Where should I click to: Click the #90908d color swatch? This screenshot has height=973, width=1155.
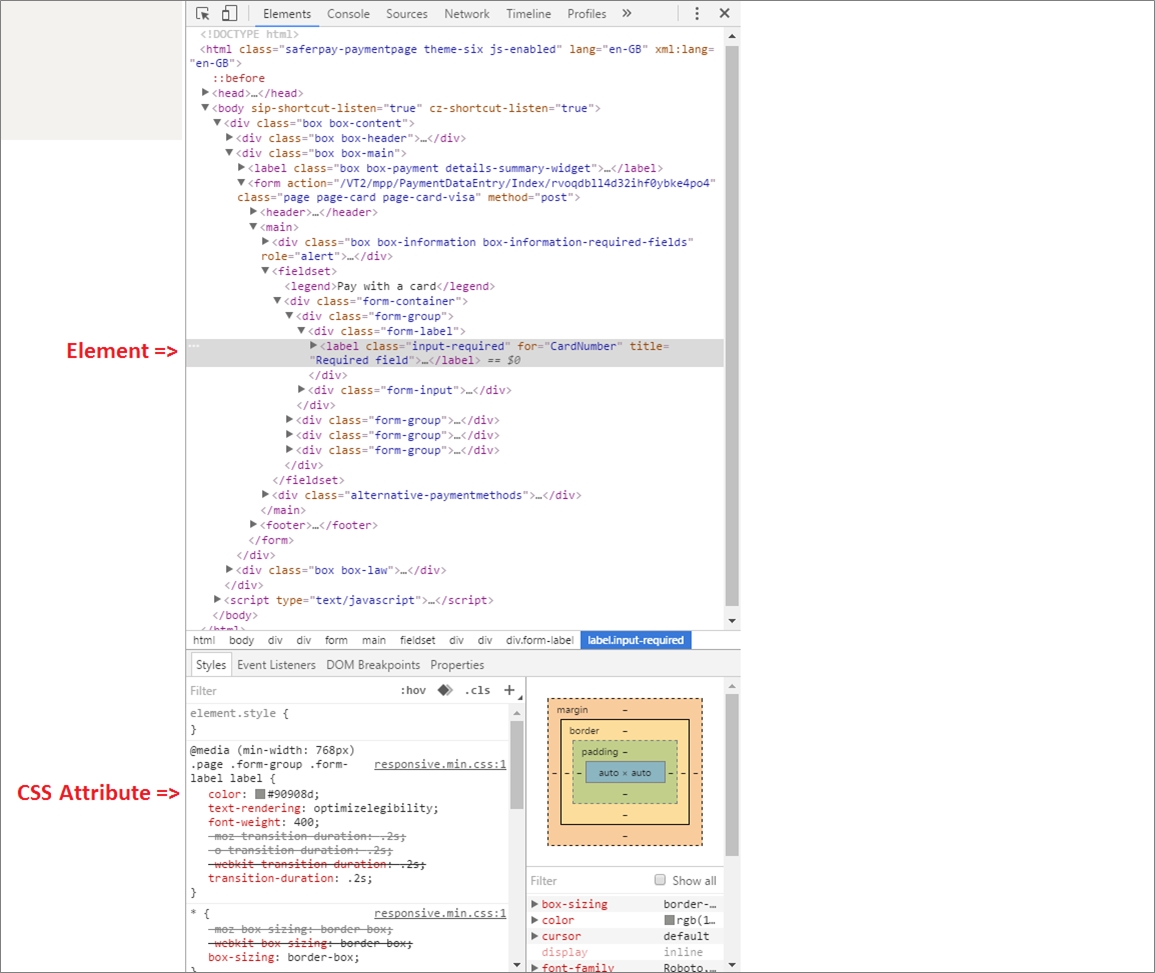click(260, 794)
